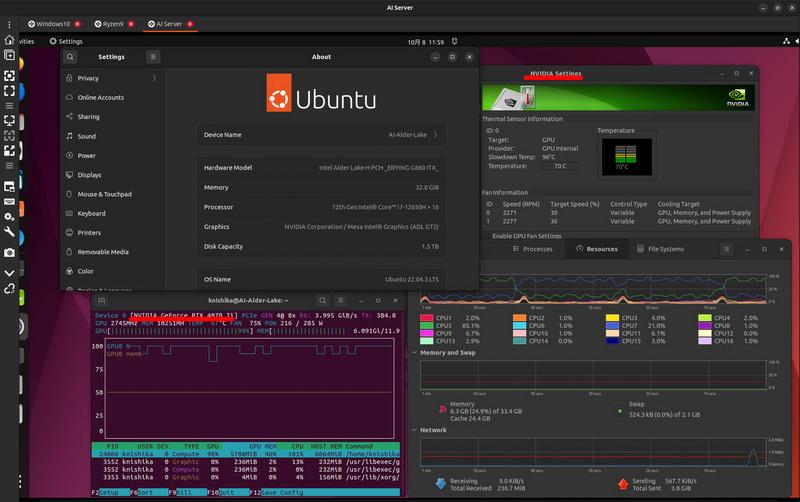Enable GPU Fan Settings checkbox
The height and width of the screenshot is (502, 800).
488,236
